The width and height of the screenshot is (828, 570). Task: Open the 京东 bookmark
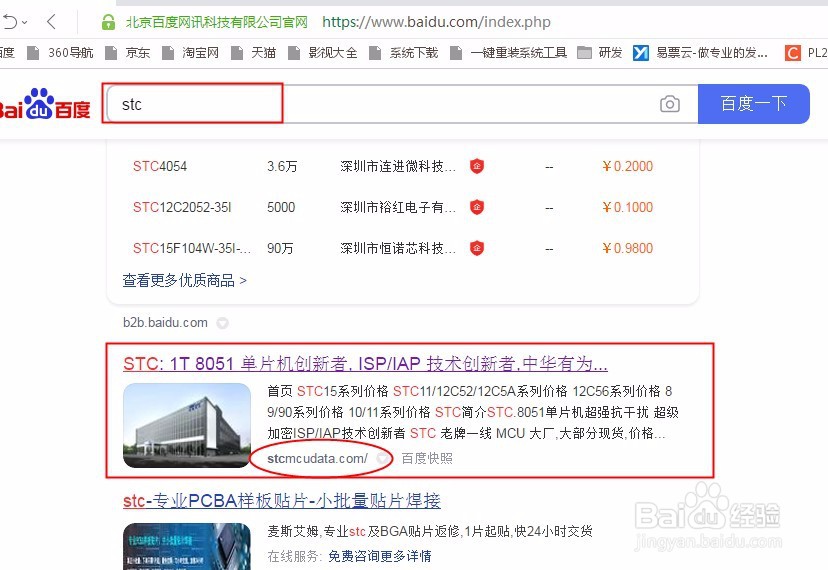click(128, 53)
